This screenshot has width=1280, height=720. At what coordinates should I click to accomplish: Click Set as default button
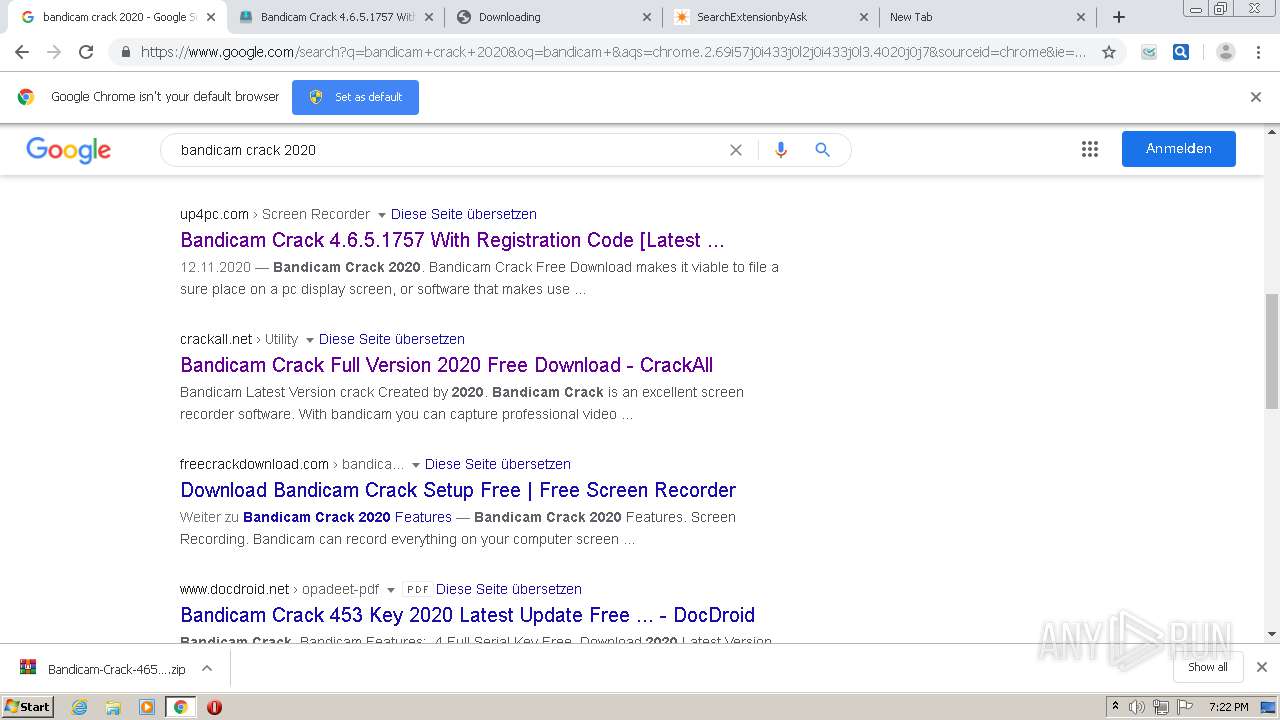[x=355, y=97]
